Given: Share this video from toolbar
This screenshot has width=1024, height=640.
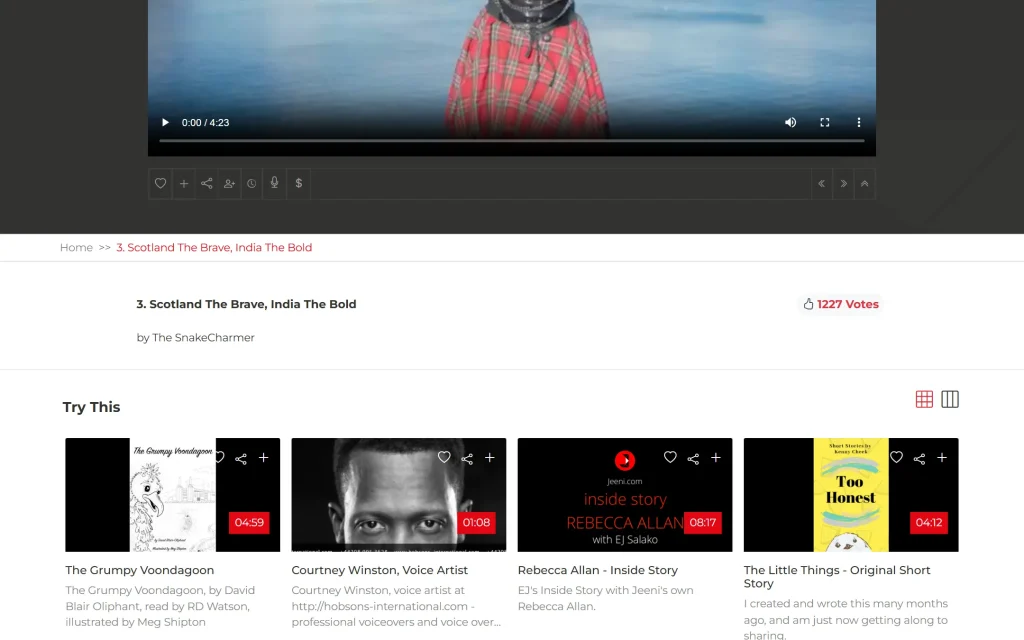Looking at the screenshot, I should pyautogui.click(x=206, y=184).
